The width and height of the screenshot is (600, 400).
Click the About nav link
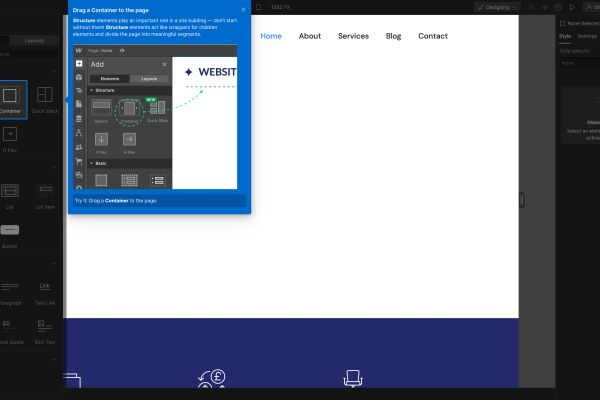pos(310,36)
